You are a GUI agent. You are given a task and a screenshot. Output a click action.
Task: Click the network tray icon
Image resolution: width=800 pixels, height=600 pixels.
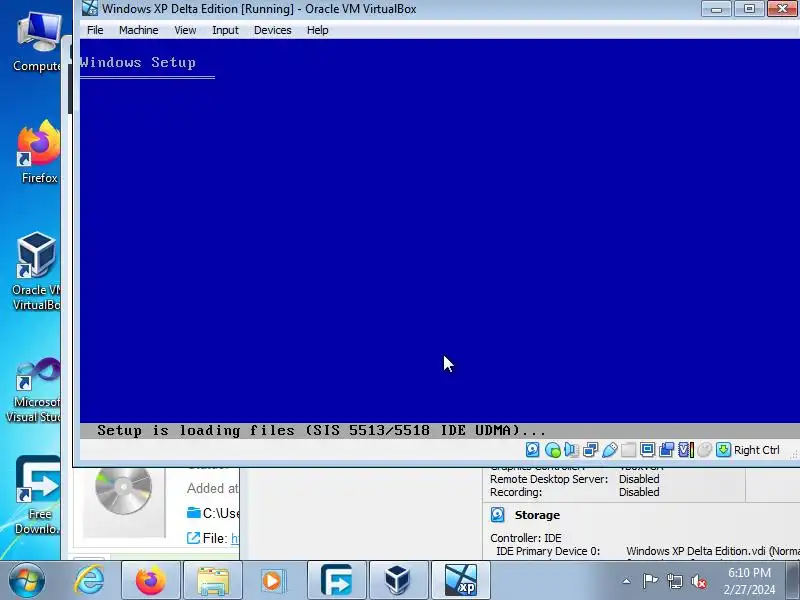(x=675, y=581)
